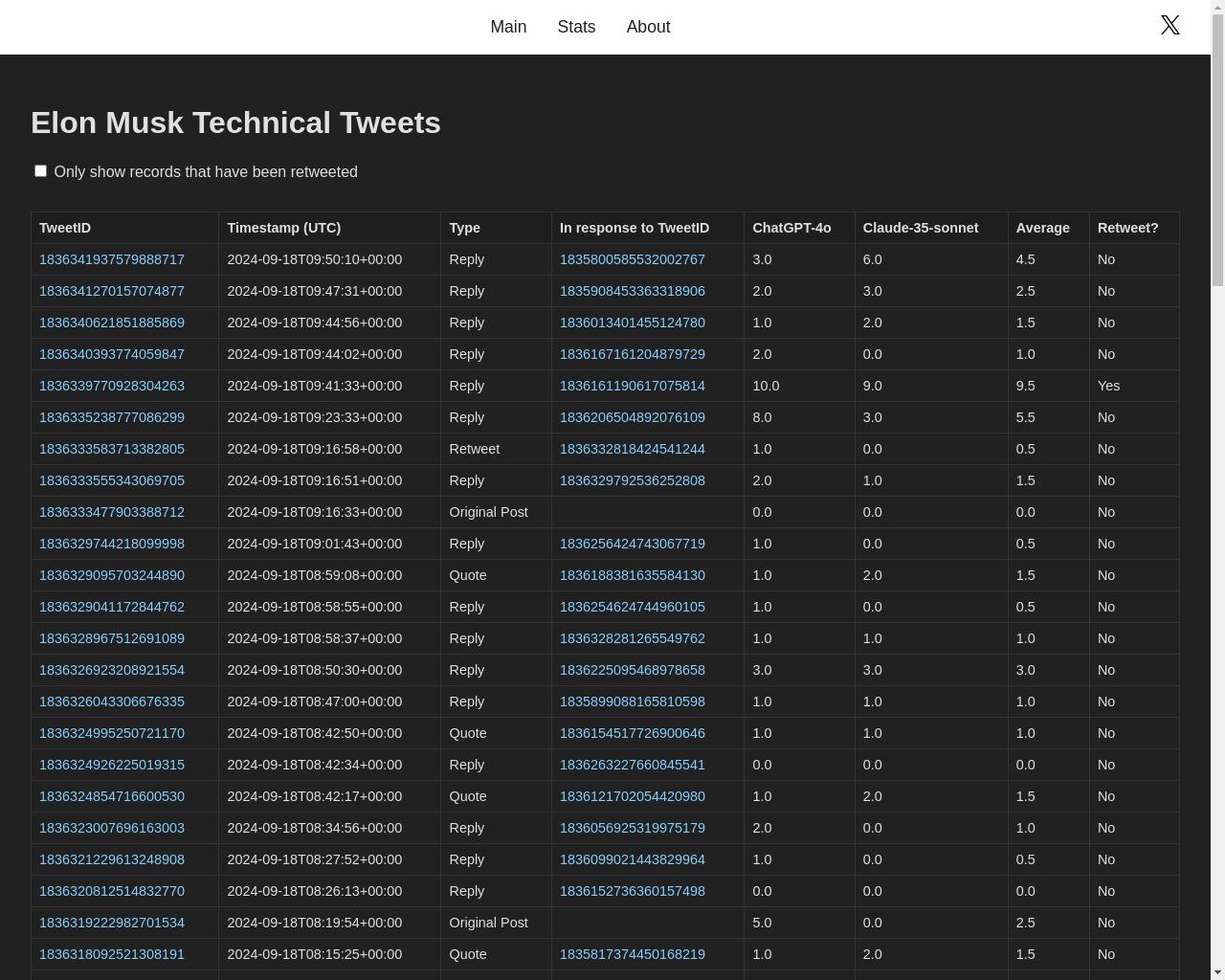The height and width of the screenshot is (980, 1225).
Task: Click the Timestamp (UTC) column header
Action: click(x=330, y=228)
